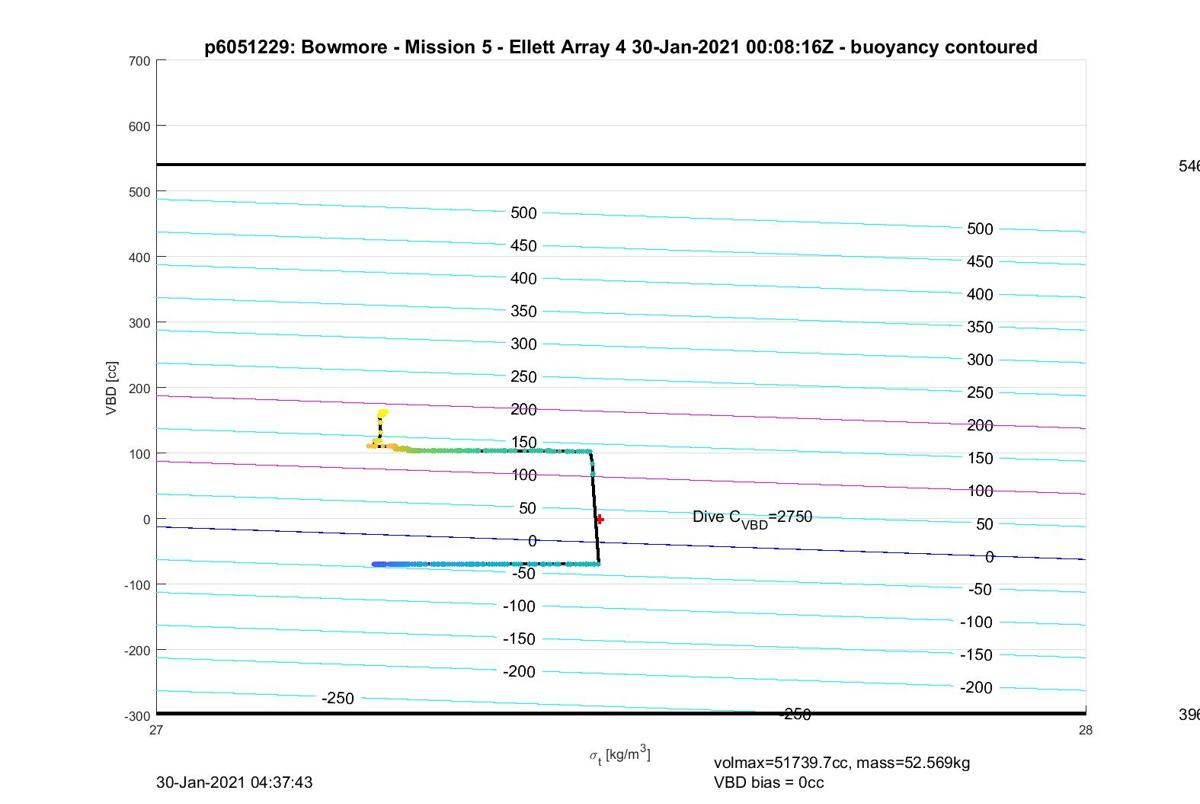Click the vertical black segment of the profile
Viewport: 1200px width, 804px height.
(595, 508)
